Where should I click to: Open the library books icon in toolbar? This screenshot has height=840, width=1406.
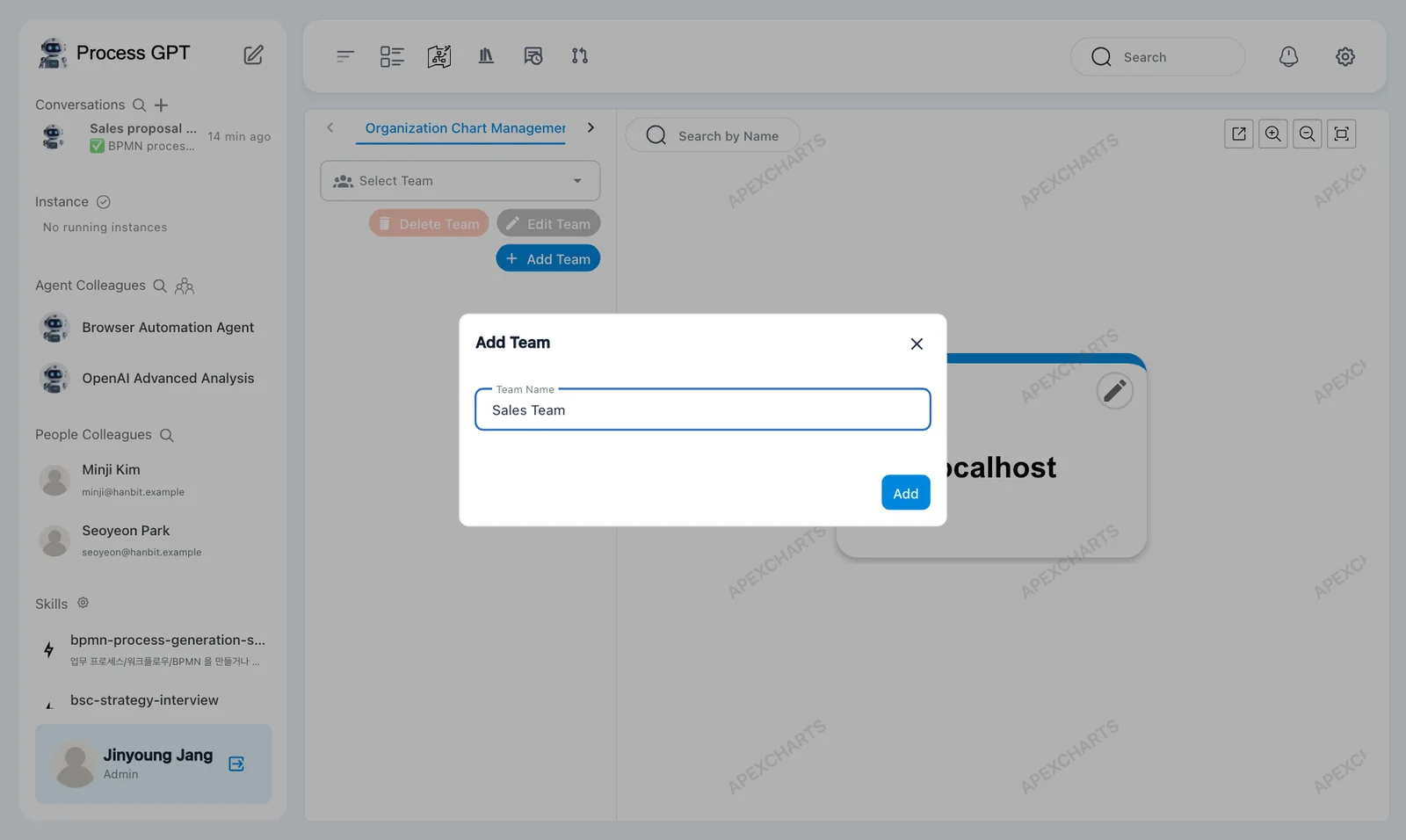coord(486,56)
